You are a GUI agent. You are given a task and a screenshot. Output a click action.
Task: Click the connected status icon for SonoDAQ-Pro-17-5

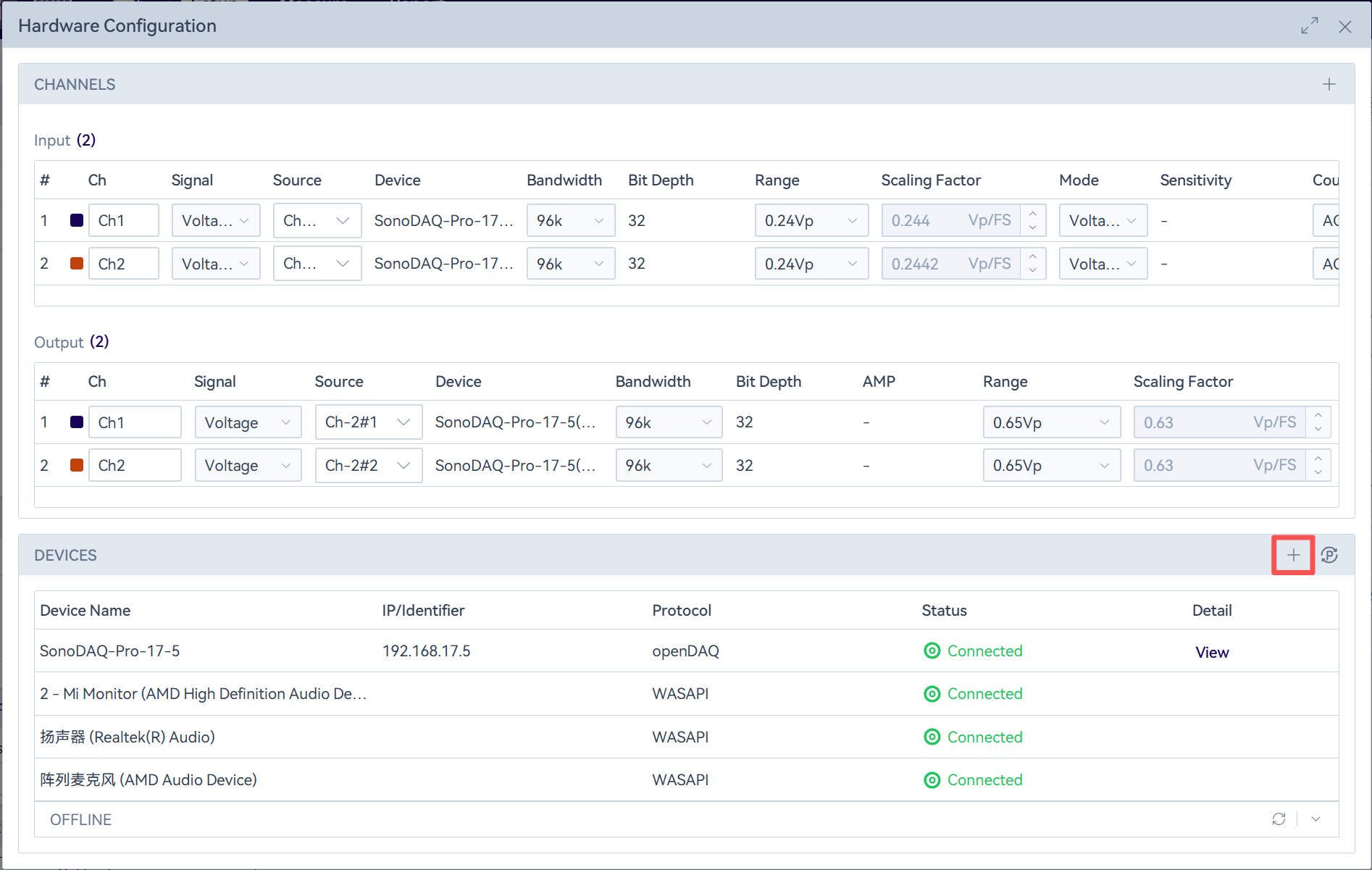932,651
